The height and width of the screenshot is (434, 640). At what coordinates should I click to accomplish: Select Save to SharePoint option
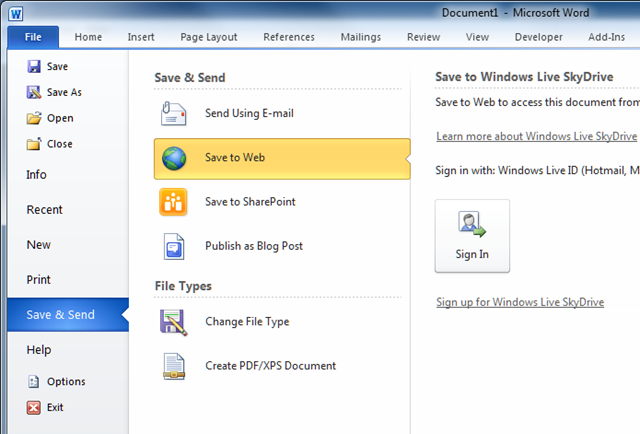click(282, 202)
